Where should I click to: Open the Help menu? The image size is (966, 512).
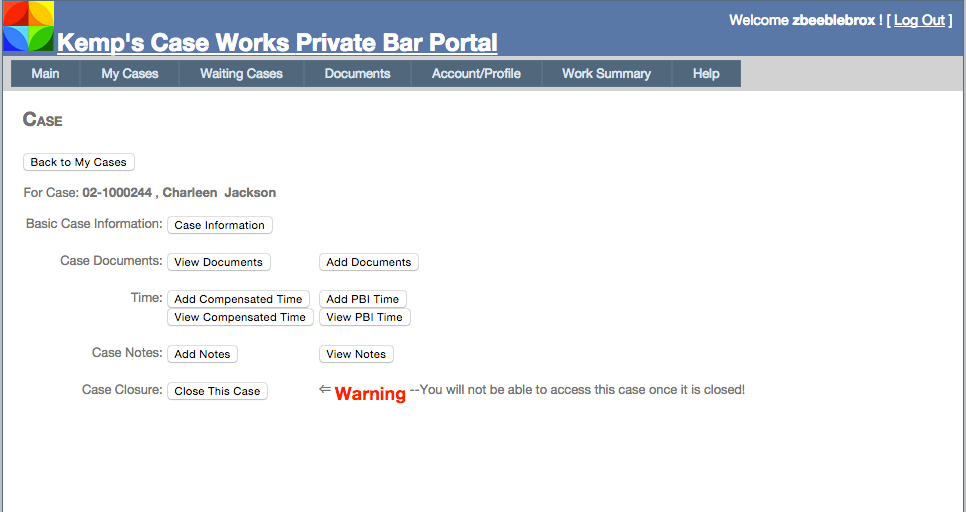coord(706,73)
